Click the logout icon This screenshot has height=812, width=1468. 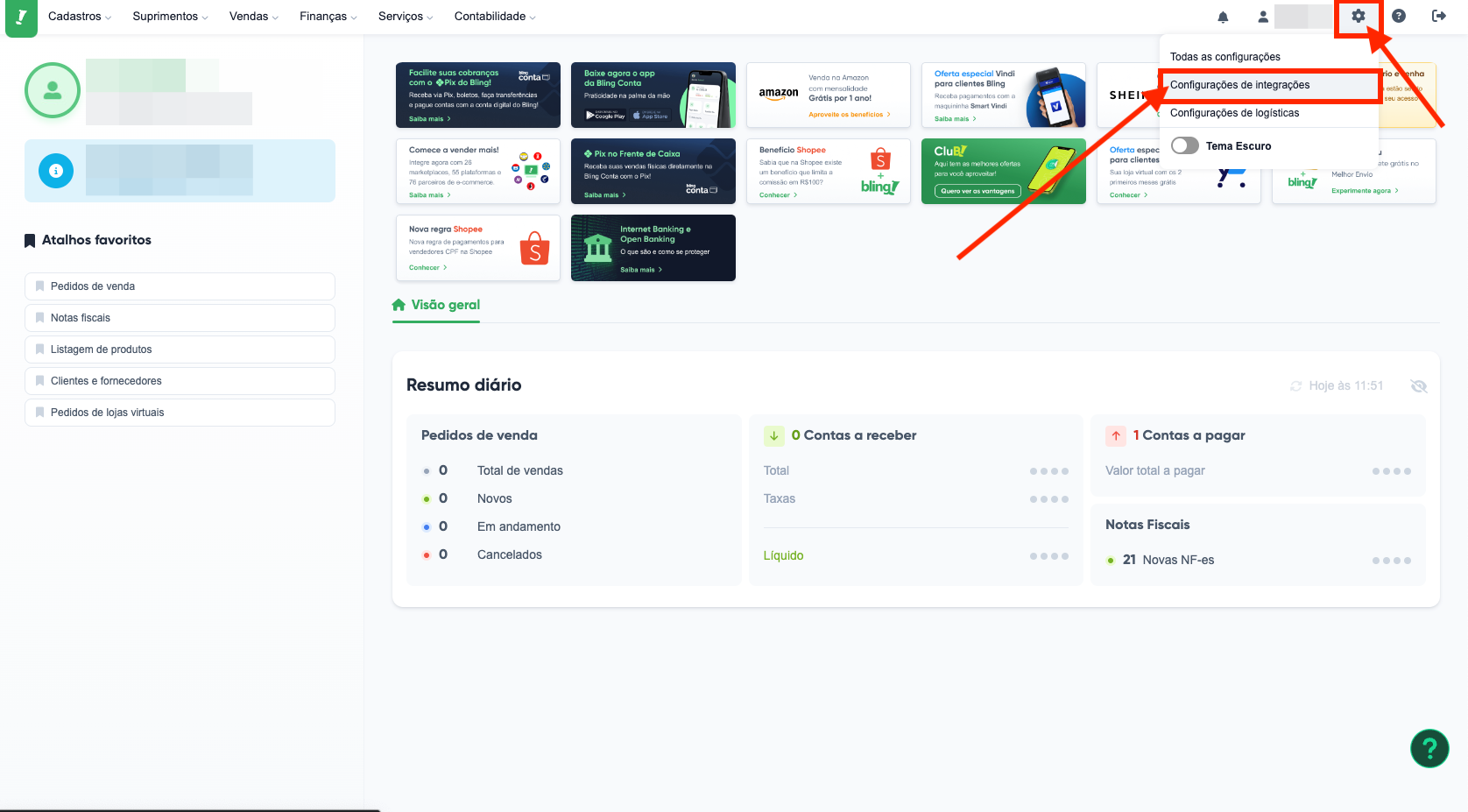(1438, 16)
